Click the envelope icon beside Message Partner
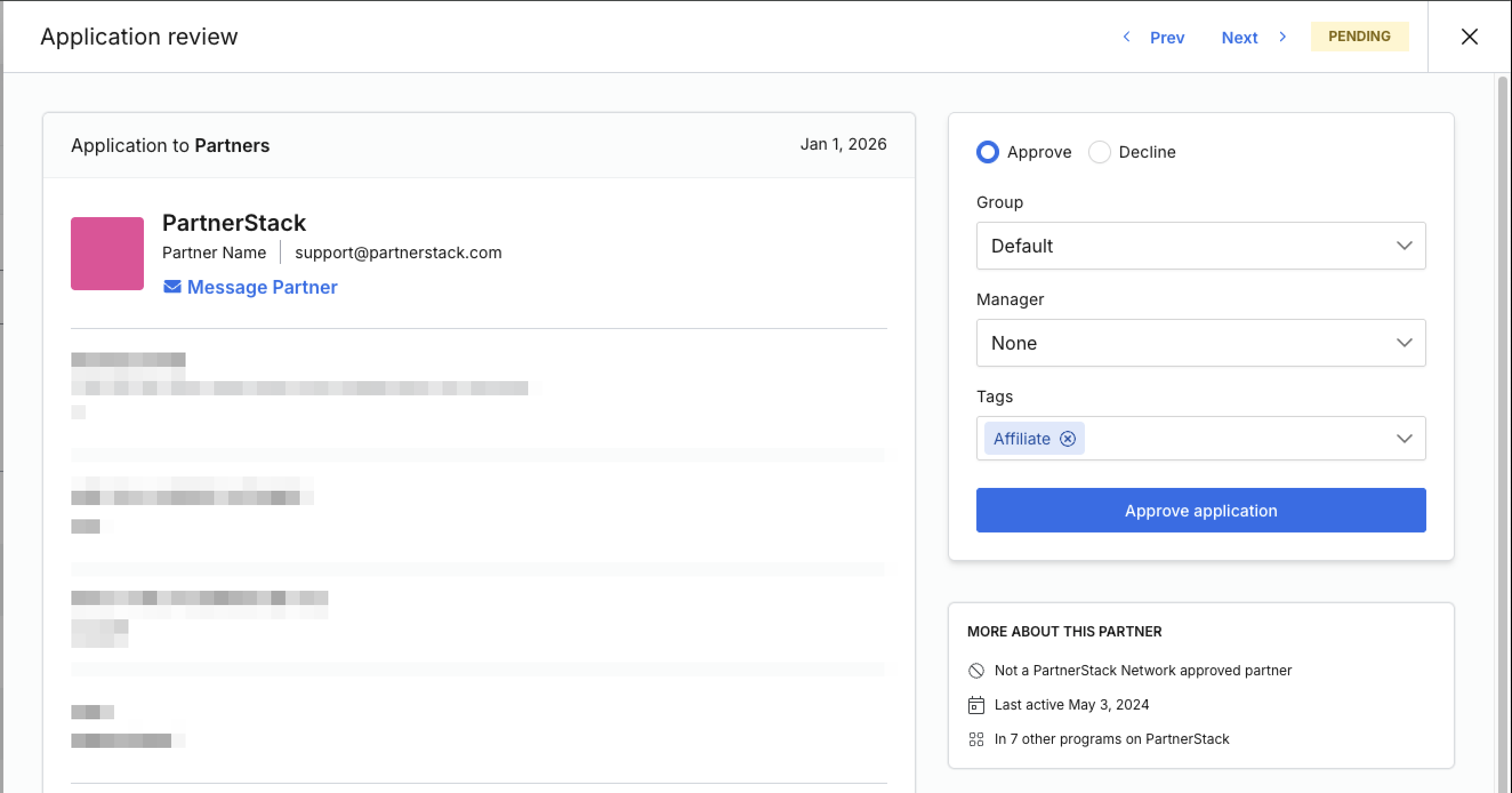This screenshot has width=1512, height=793. (172, 287)
